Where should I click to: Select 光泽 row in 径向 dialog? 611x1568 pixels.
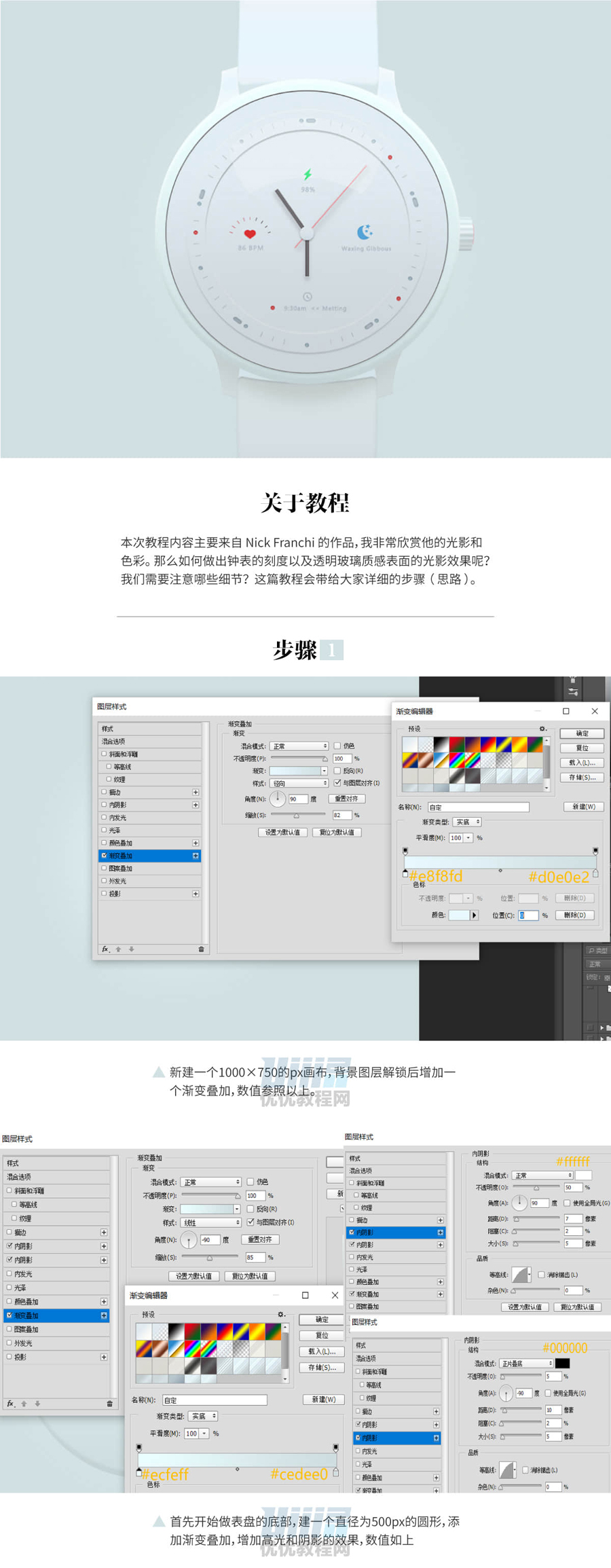(150, 830)
